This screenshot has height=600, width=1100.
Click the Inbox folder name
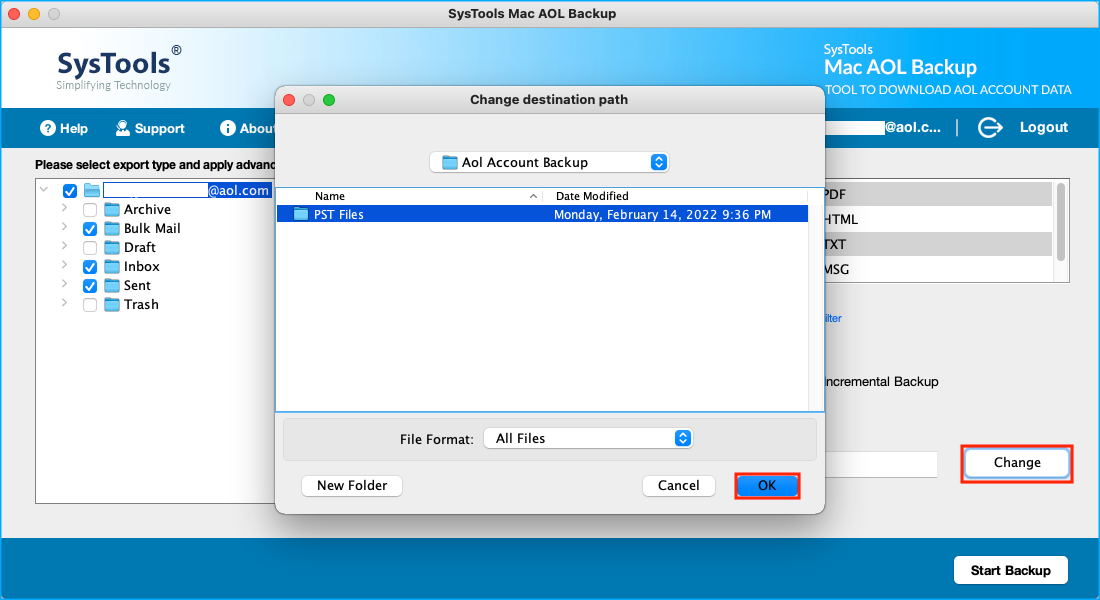(142, 266)
